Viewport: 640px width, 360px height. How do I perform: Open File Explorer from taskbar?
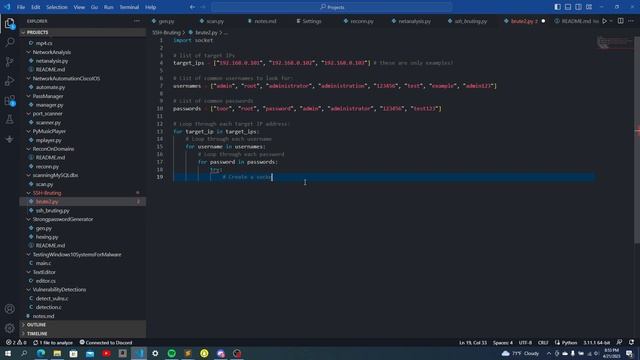pyautogui.click(x=57, y=353)
